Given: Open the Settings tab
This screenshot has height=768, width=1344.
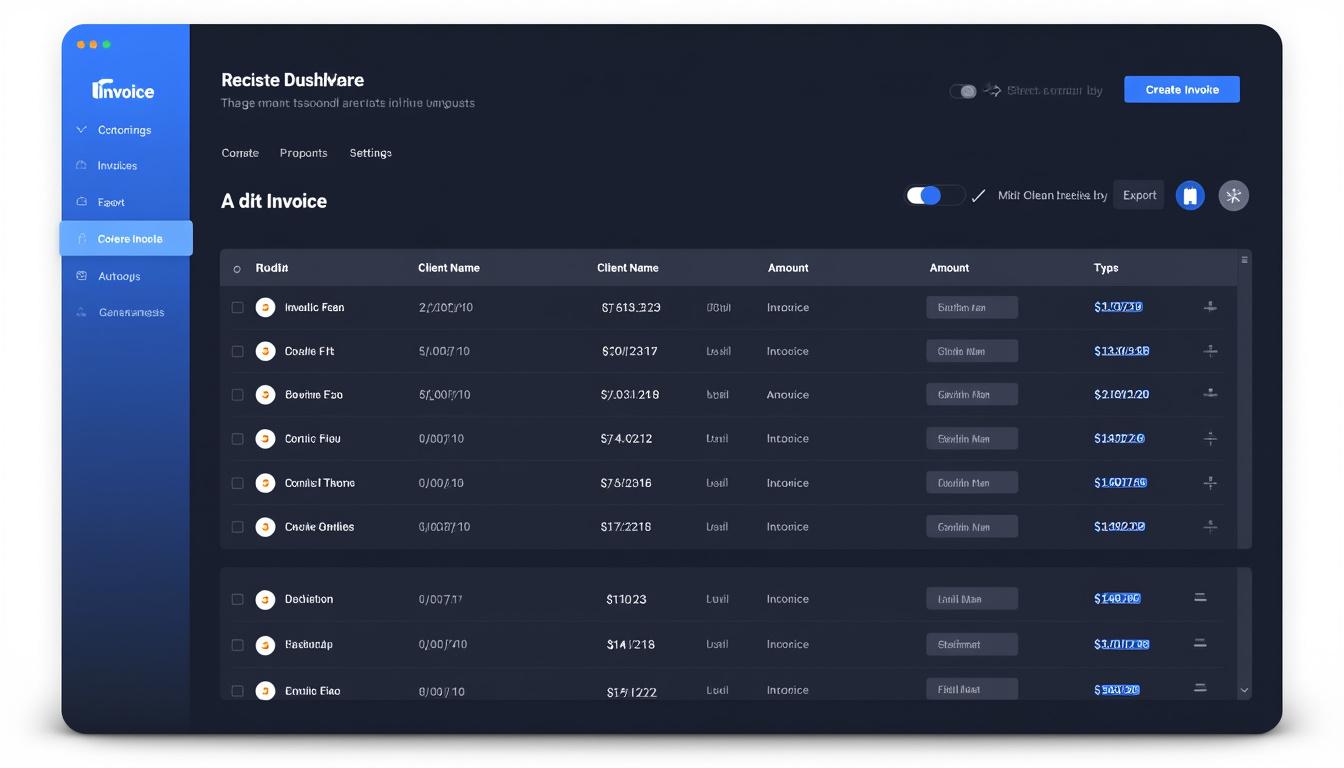Looking at the screenshot, I should [x=370, y=153].
